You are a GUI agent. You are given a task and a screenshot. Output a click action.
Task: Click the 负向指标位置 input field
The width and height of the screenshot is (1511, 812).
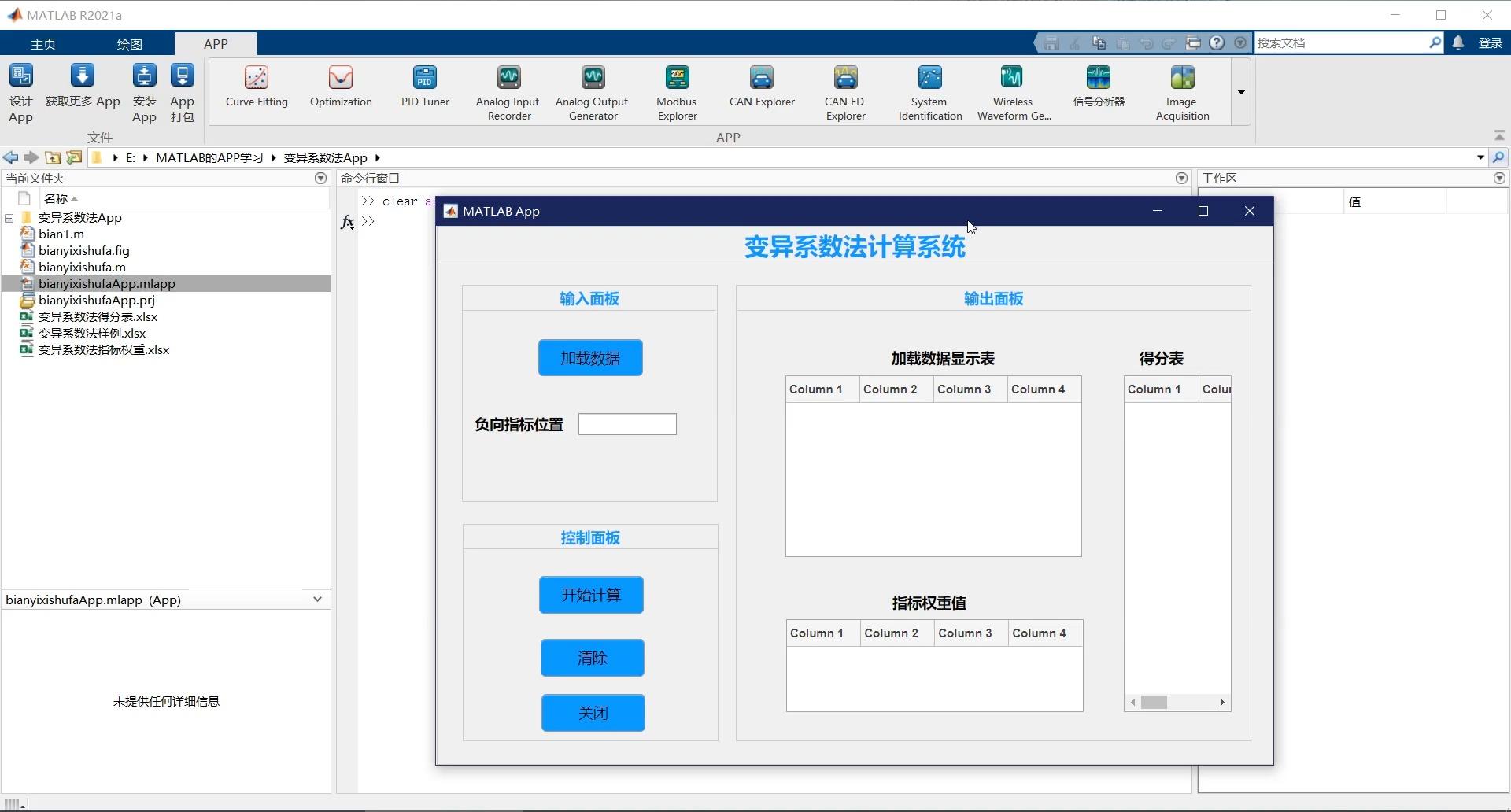tap(627, 424)
